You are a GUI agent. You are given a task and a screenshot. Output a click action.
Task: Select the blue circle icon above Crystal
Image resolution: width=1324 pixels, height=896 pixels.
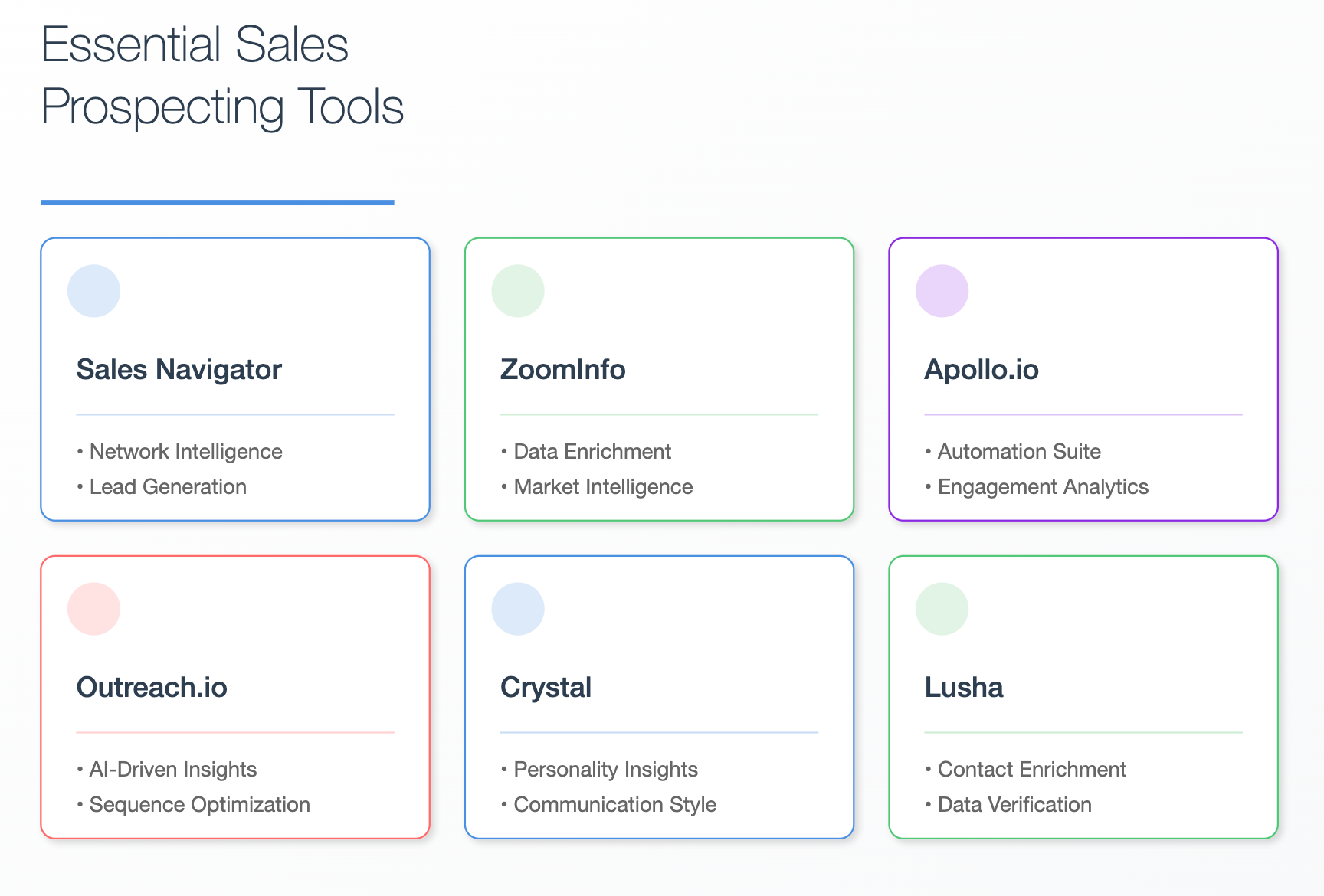pos(518,609)
